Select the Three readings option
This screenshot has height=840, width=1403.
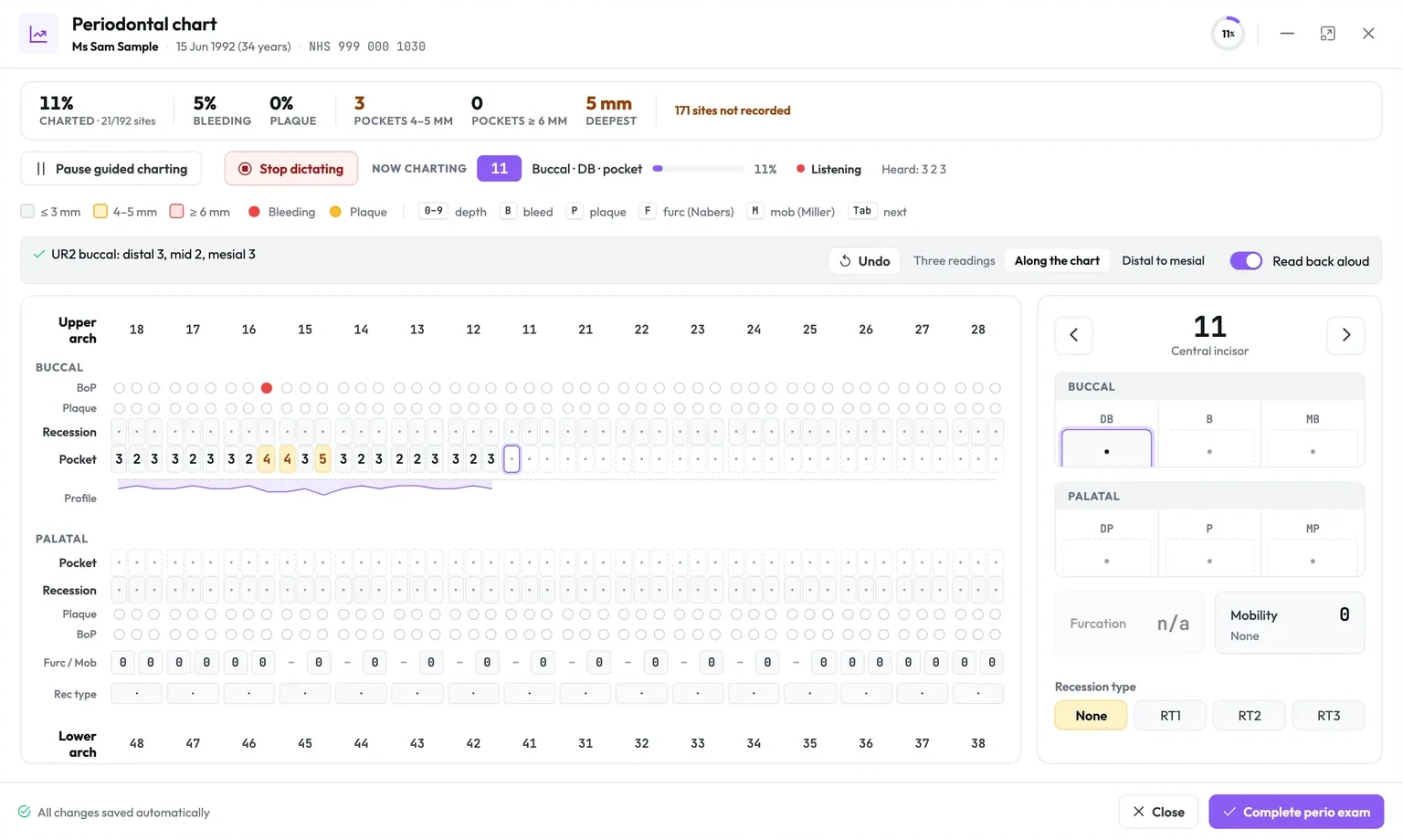954,261
